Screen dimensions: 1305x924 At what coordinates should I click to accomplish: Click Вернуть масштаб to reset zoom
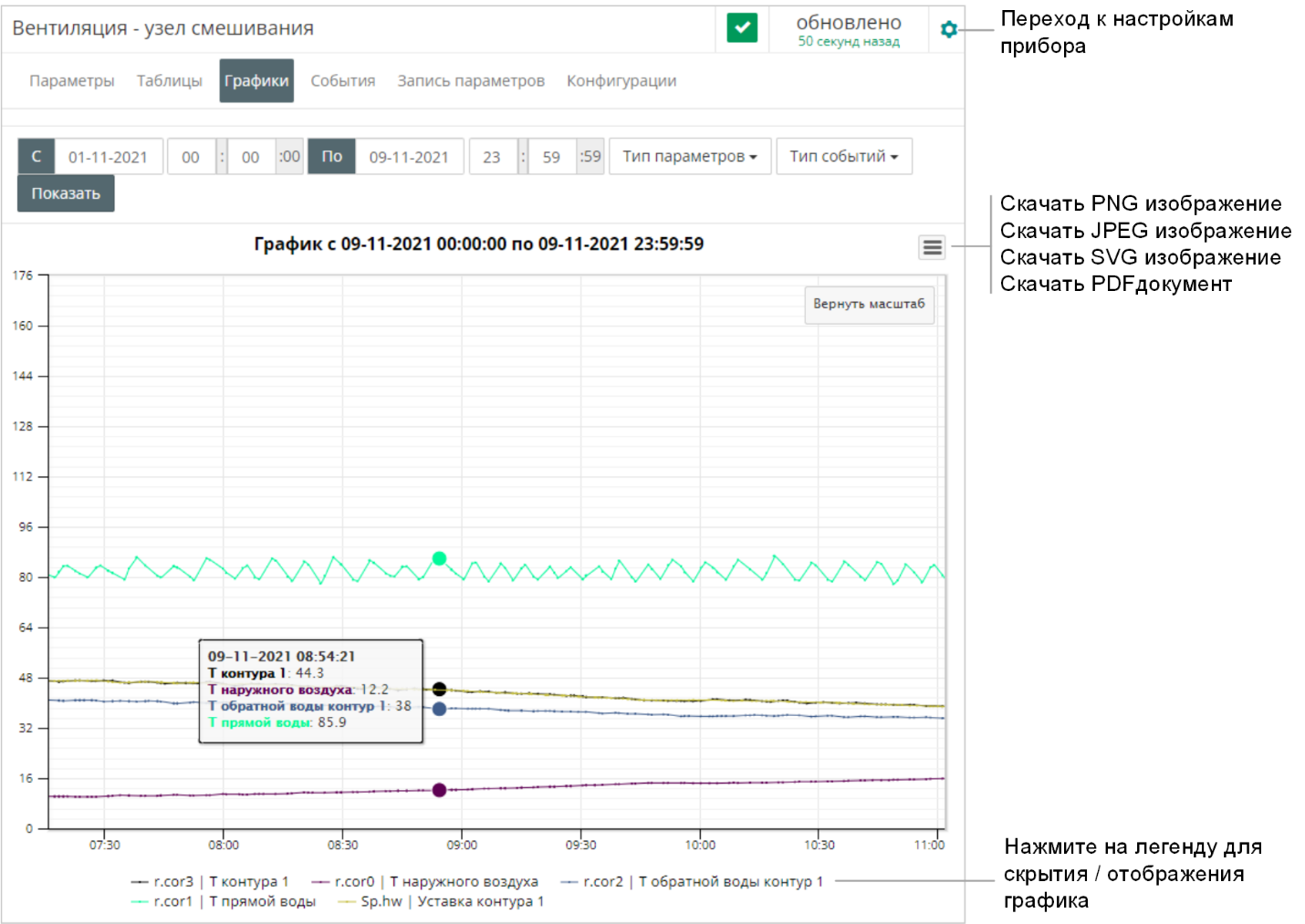(x=868, y=304)
